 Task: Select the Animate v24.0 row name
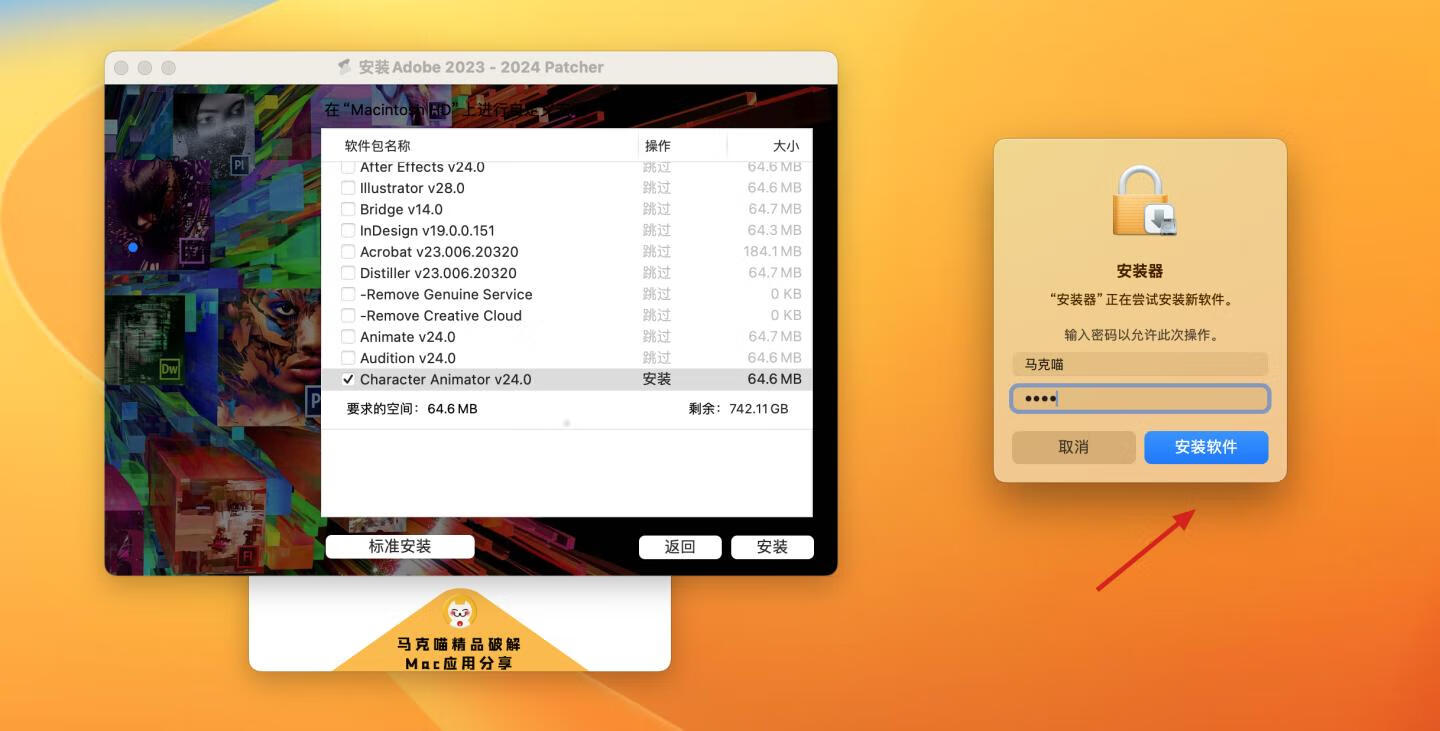point(407,337)
